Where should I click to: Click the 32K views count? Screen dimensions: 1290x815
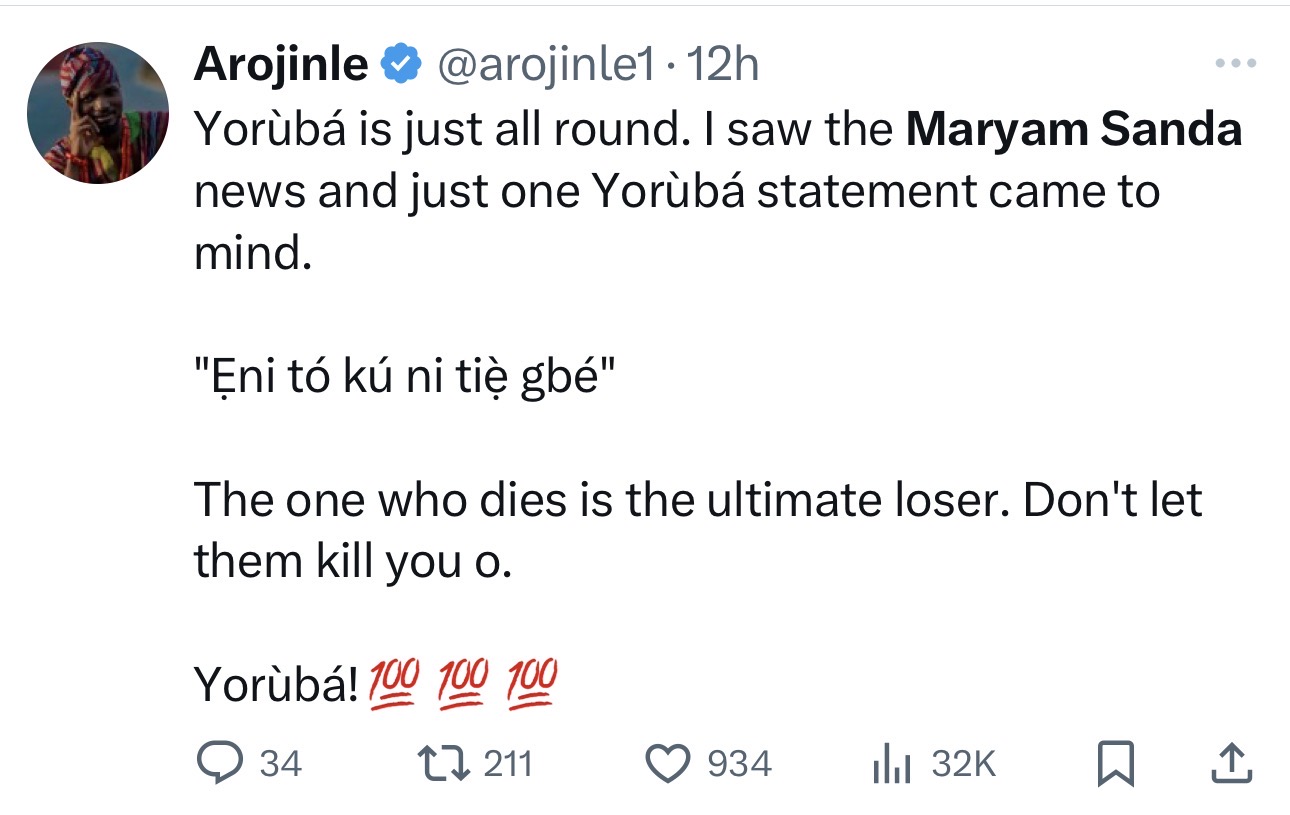pos(964,765)
